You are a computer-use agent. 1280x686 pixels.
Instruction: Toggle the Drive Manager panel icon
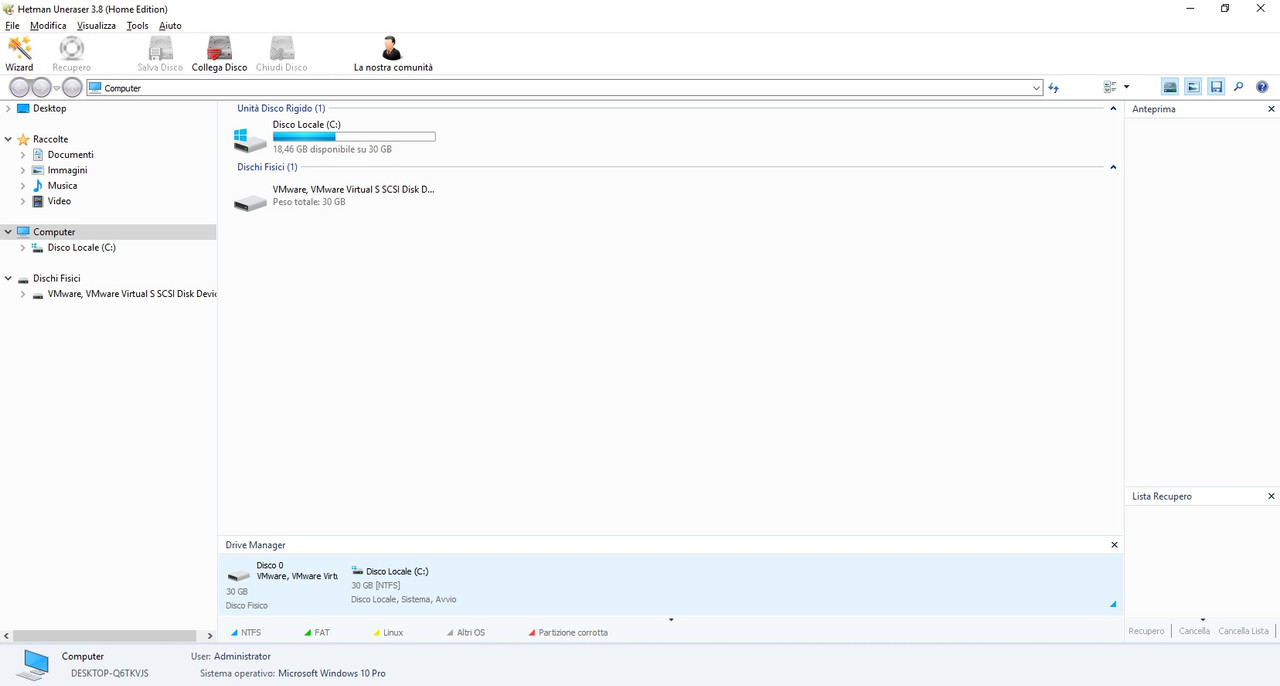(1170, 88)
